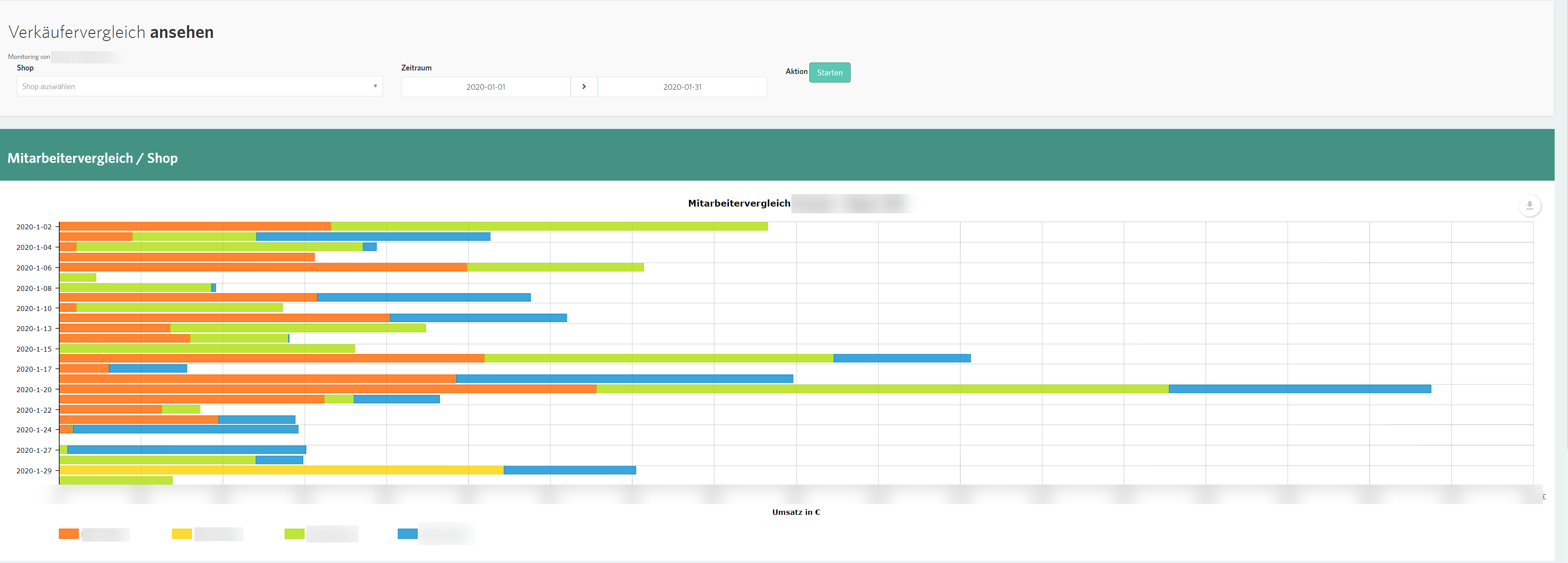Click the Shop dropdown arrow

(x=375, y=87)
